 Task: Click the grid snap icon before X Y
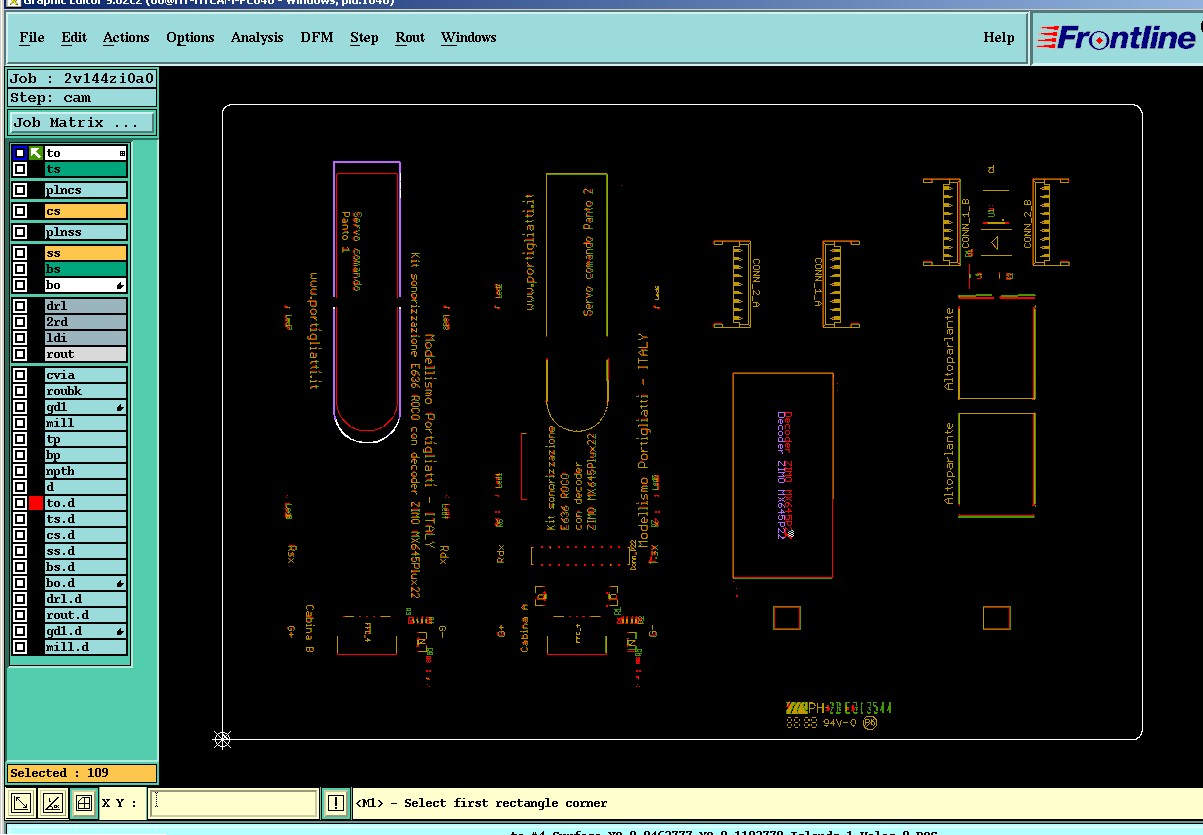click(84, 802)
